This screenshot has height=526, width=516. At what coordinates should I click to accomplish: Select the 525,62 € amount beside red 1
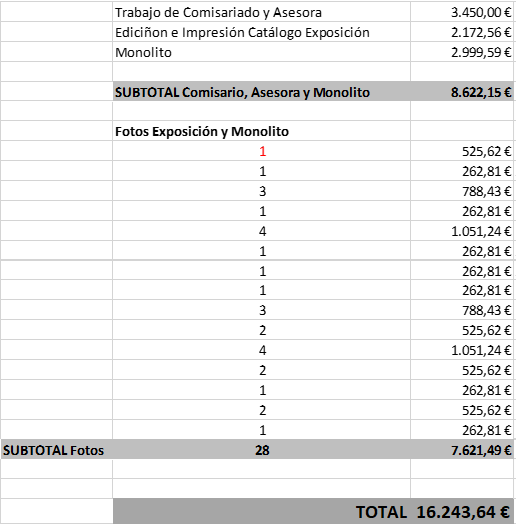click(x=462, y=151)
